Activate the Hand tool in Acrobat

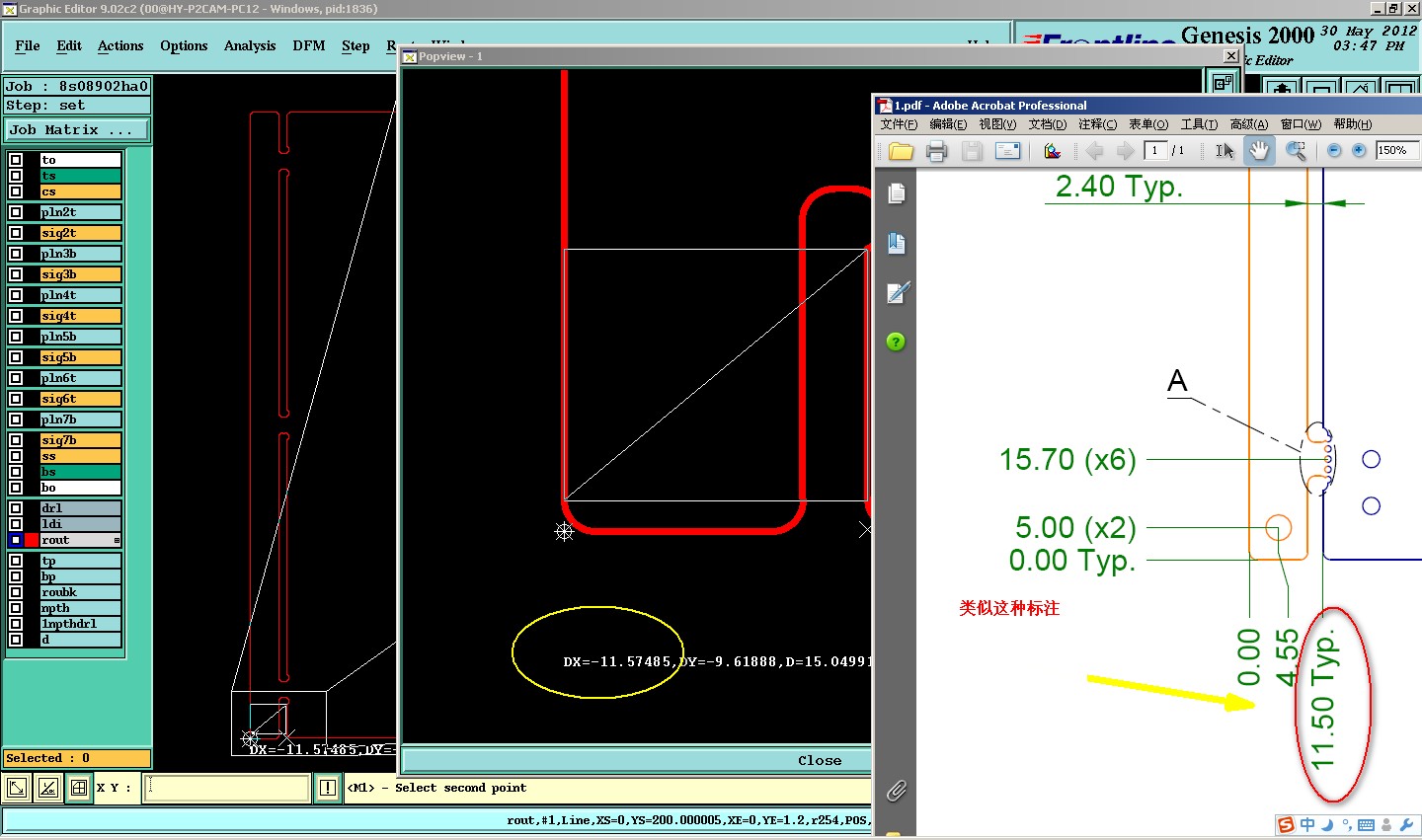(x=1259, y=151)
